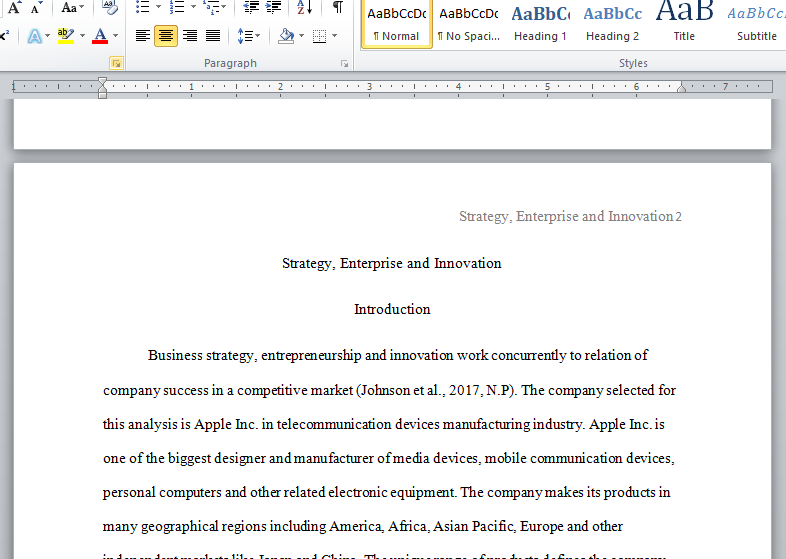Apply shading with the paint bucket icon
The width and height of the screenshot is (786, 559).
(286, 36)
